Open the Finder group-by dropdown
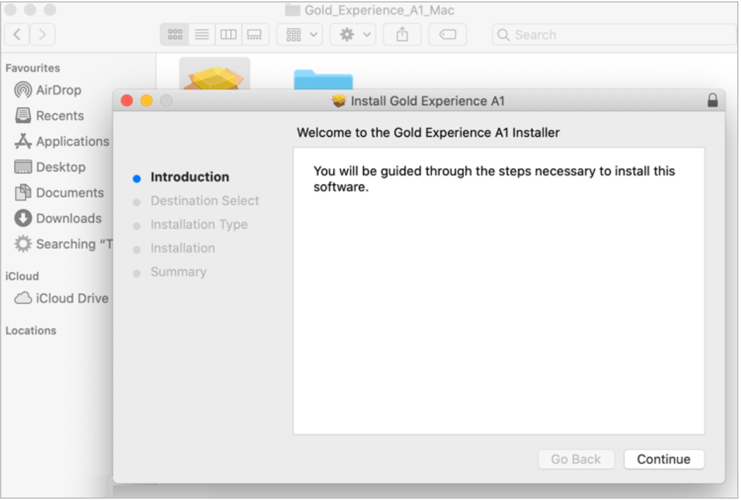Viewport: 741px width, 500px height. tap(300, 34)
